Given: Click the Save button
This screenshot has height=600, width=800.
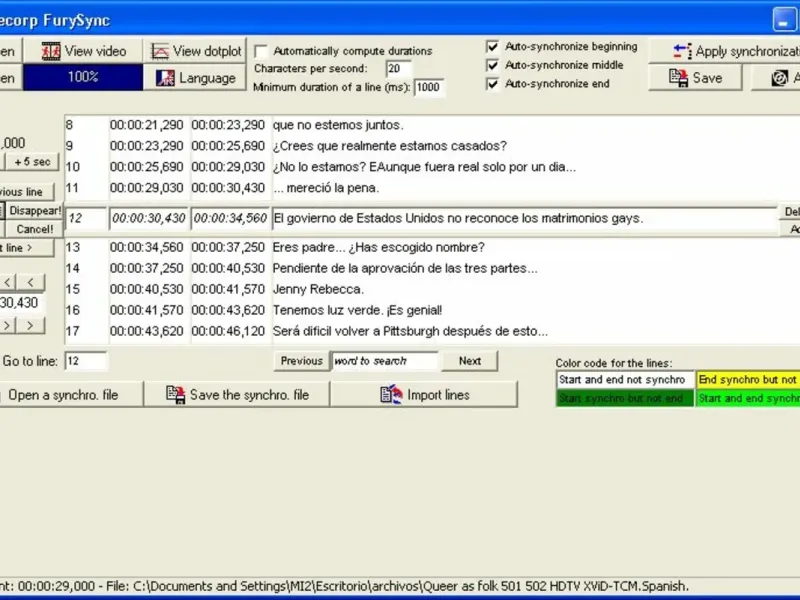Looking at the screenshot, I should tap(695, 78).
